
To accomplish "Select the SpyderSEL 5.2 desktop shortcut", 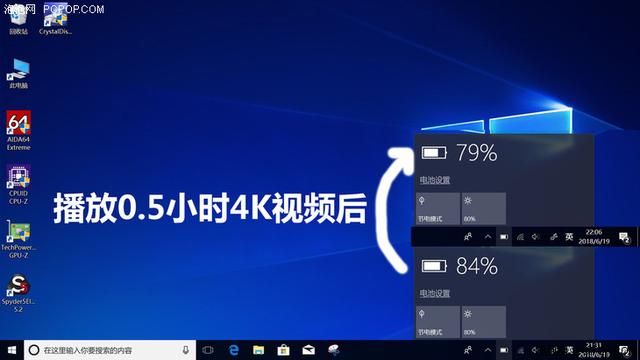I will (18, 293).
